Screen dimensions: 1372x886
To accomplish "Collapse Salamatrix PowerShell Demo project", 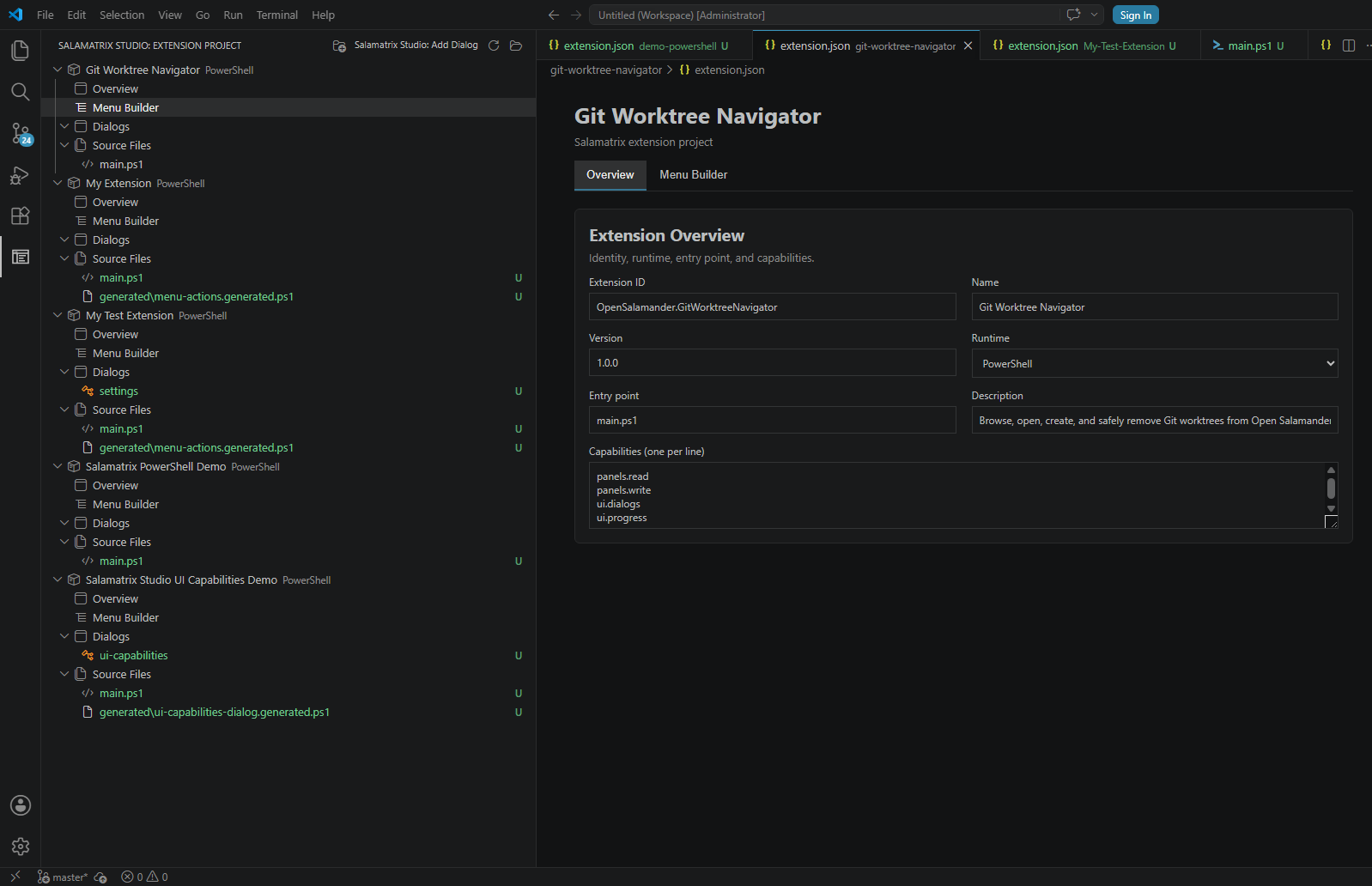I will [x=58, y=466].
